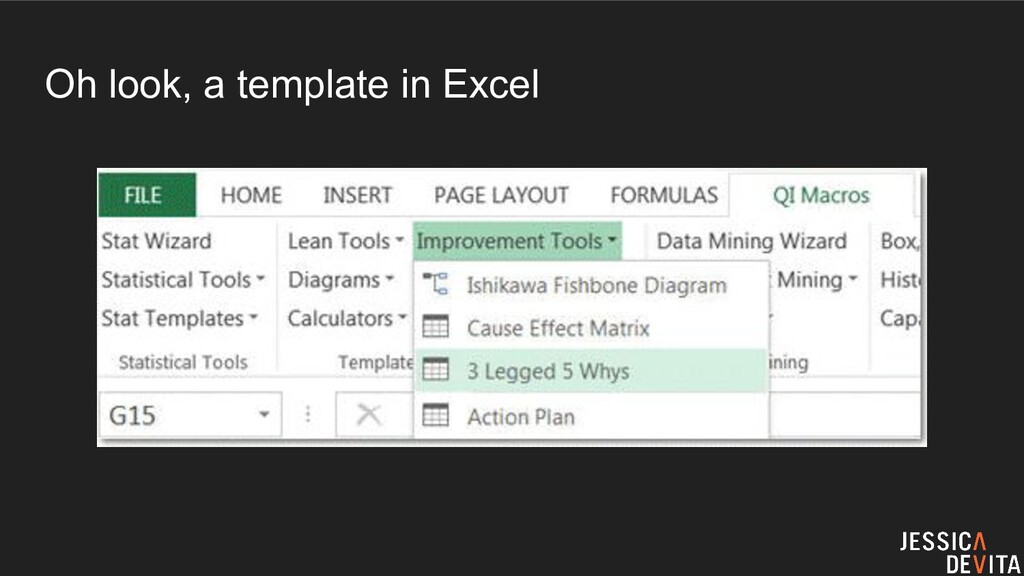The image size is (1024, 576).
Task: Click the formula bar three-dot handle
Action: coord(308,415)
